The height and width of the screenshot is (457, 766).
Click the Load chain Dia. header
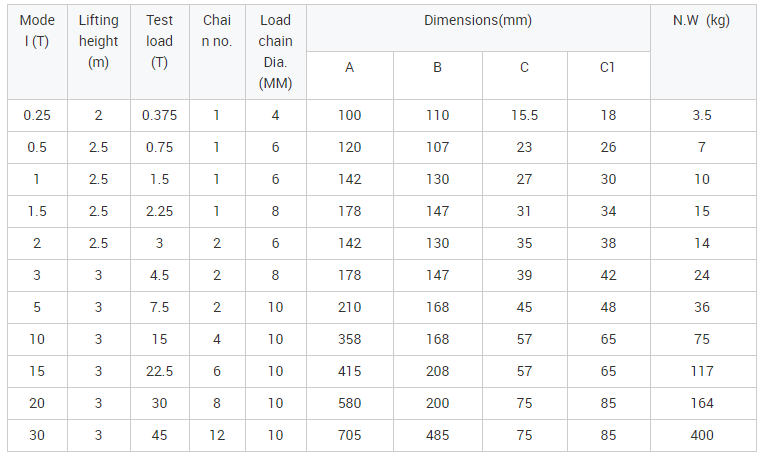(x=276, y=52)
